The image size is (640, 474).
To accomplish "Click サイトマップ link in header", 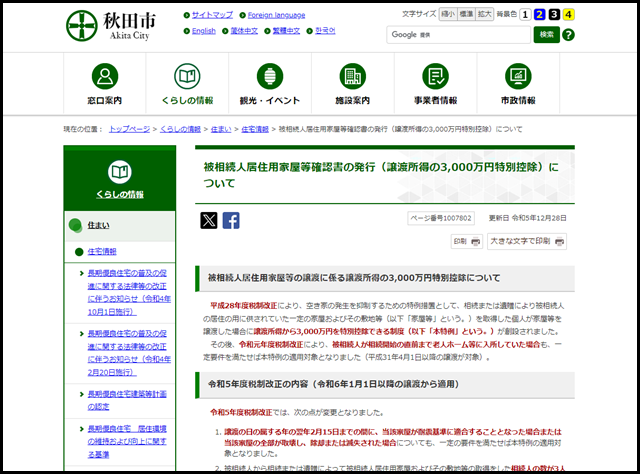I will click(212, 15).
